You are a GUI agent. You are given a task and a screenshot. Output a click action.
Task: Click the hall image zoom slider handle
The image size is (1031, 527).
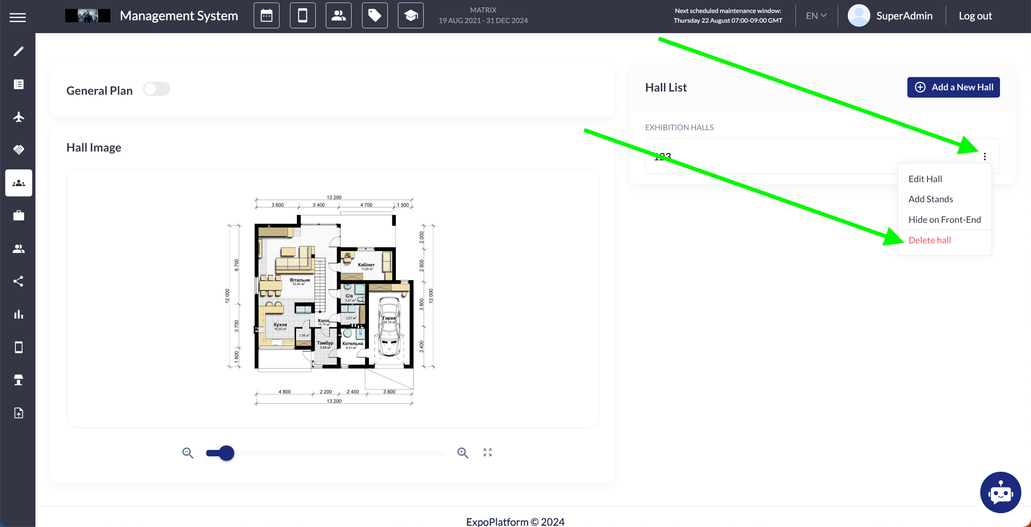[x=226, y=453]
